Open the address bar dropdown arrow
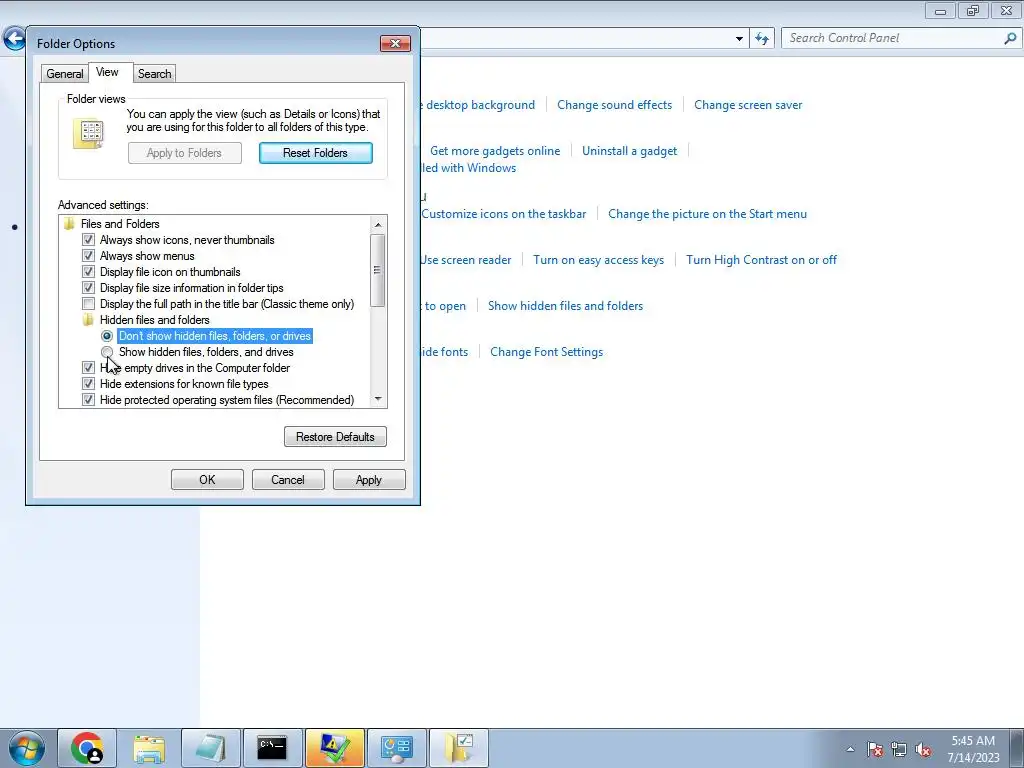This screenshot has width=1024, height=768. (x=739, y=39)
